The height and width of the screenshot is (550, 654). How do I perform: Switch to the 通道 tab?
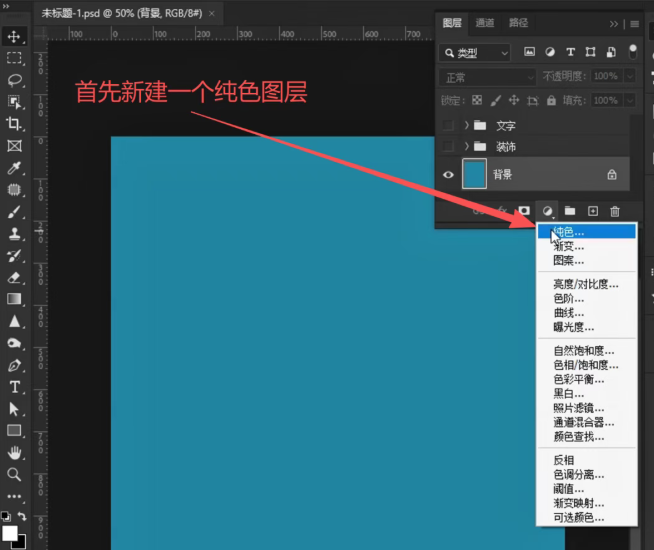(485, 23)
